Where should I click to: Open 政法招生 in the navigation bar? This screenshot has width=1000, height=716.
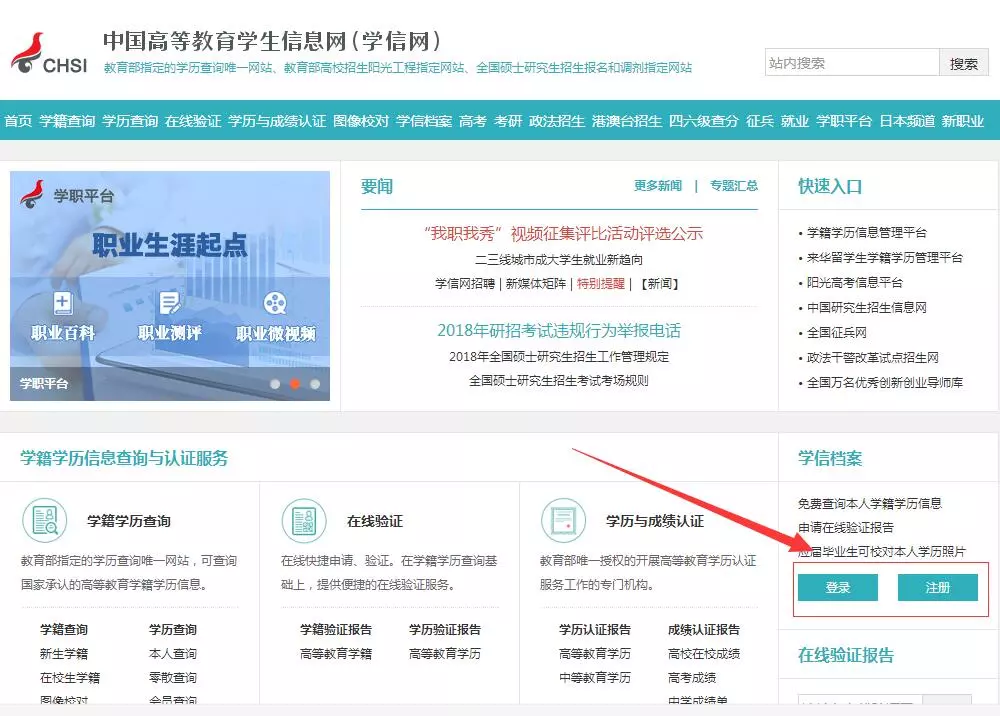click(x=557, y=121)
